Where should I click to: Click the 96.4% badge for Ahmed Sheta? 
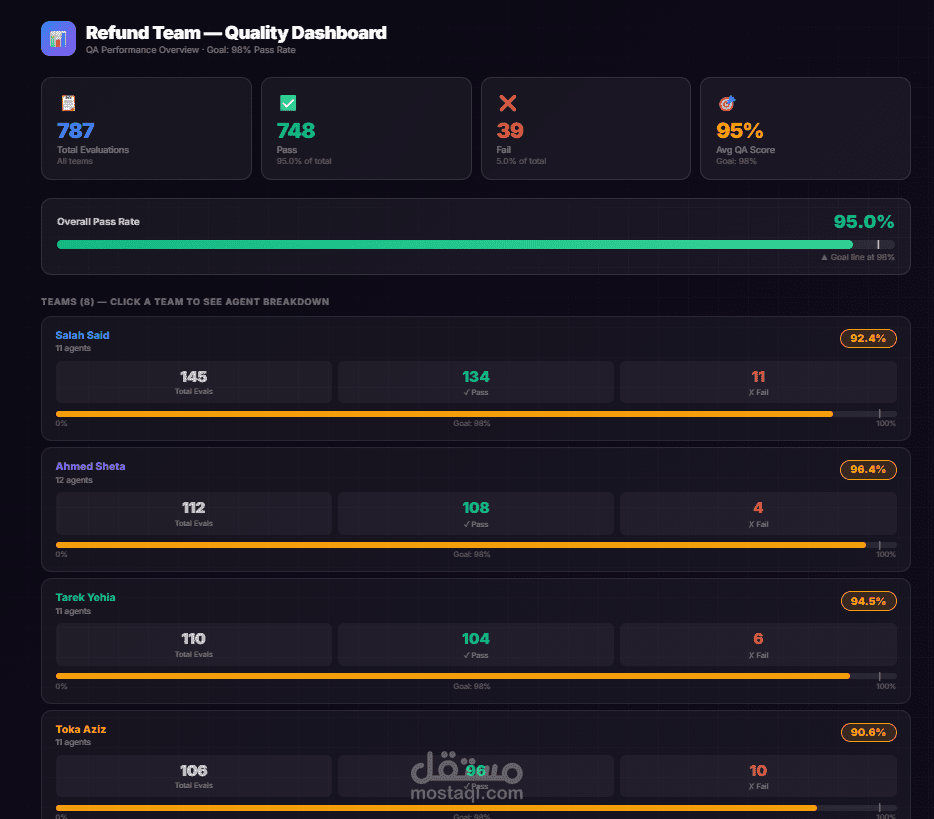pyautogui.click(x=868, y=469)
